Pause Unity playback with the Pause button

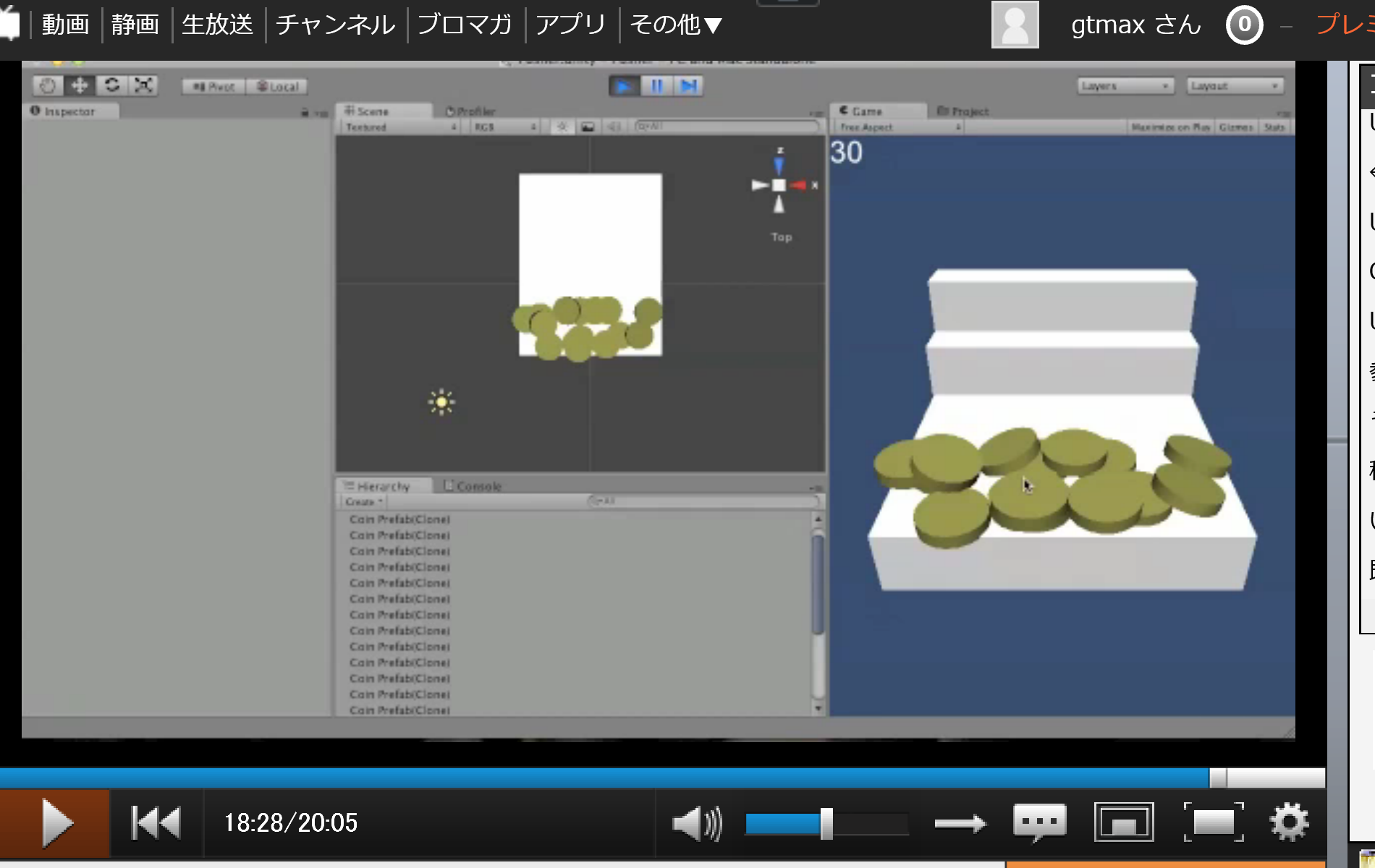coord(656,85)
